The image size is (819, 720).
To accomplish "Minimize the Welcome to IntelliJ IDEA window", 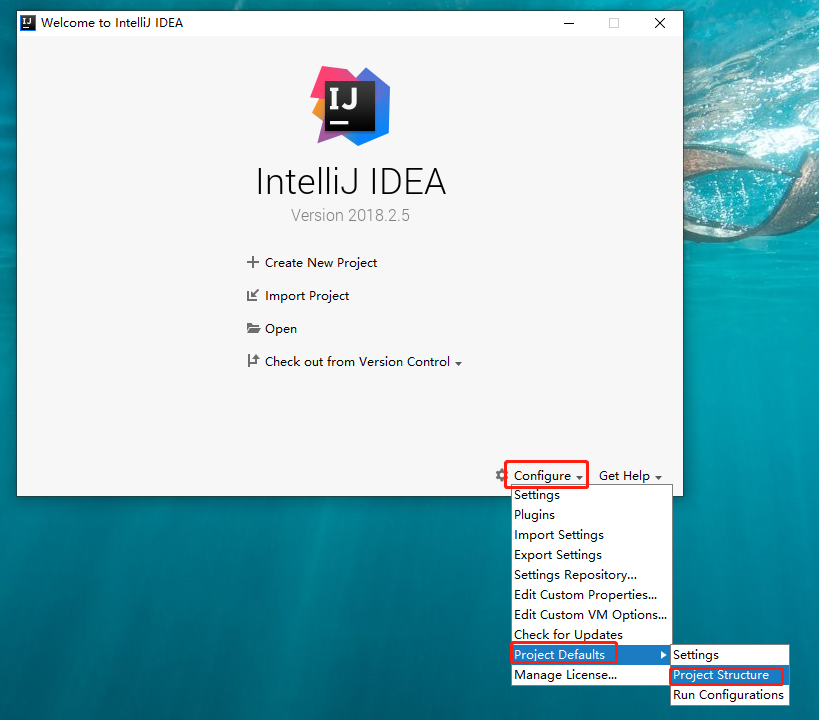I will (569, 23).
